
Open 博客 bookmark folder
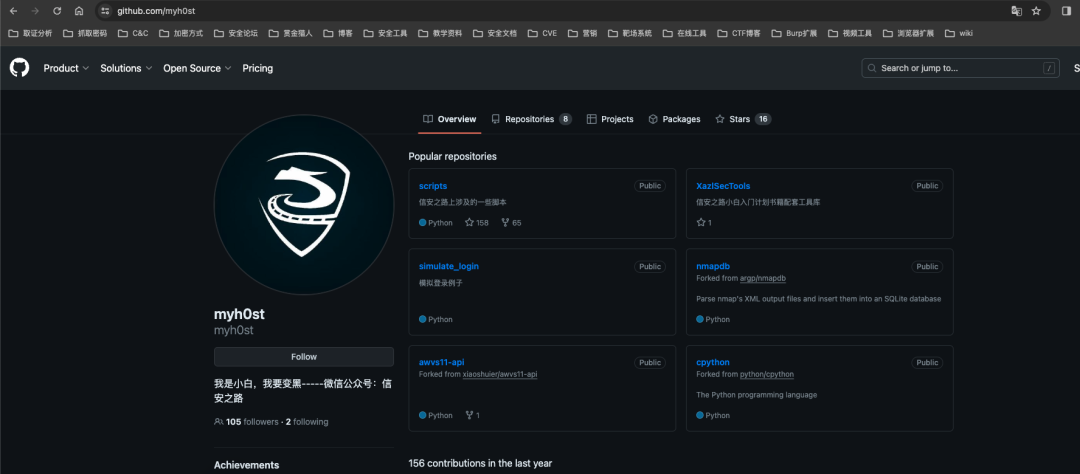pyautogui.click(x=338, y=33)
